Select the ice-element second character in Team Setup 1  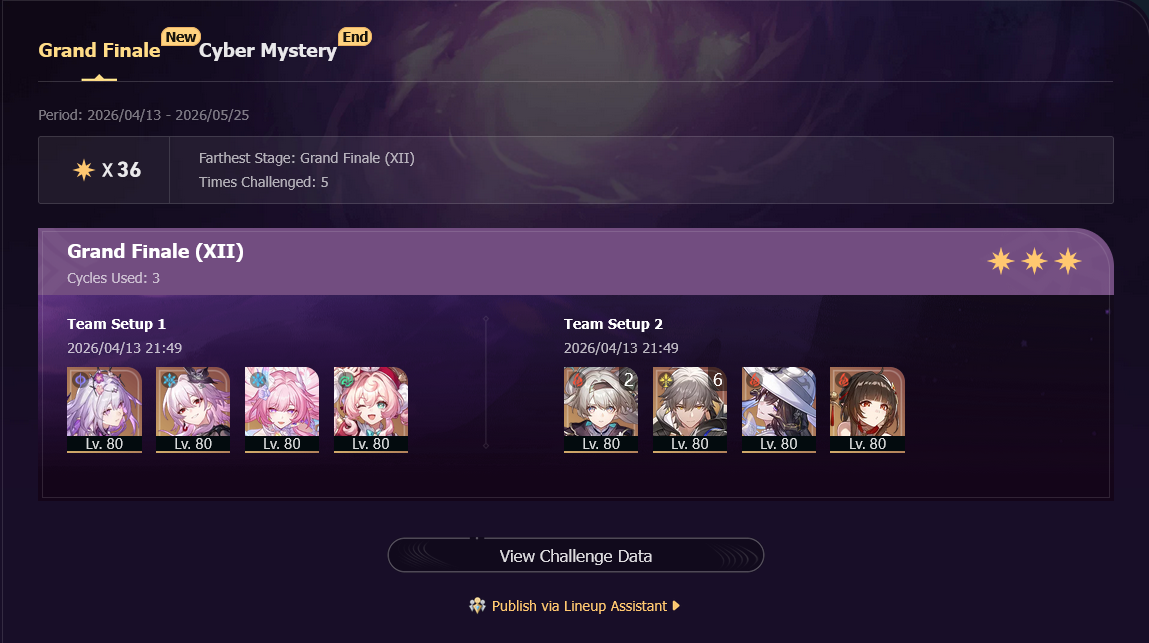(193, 410)
